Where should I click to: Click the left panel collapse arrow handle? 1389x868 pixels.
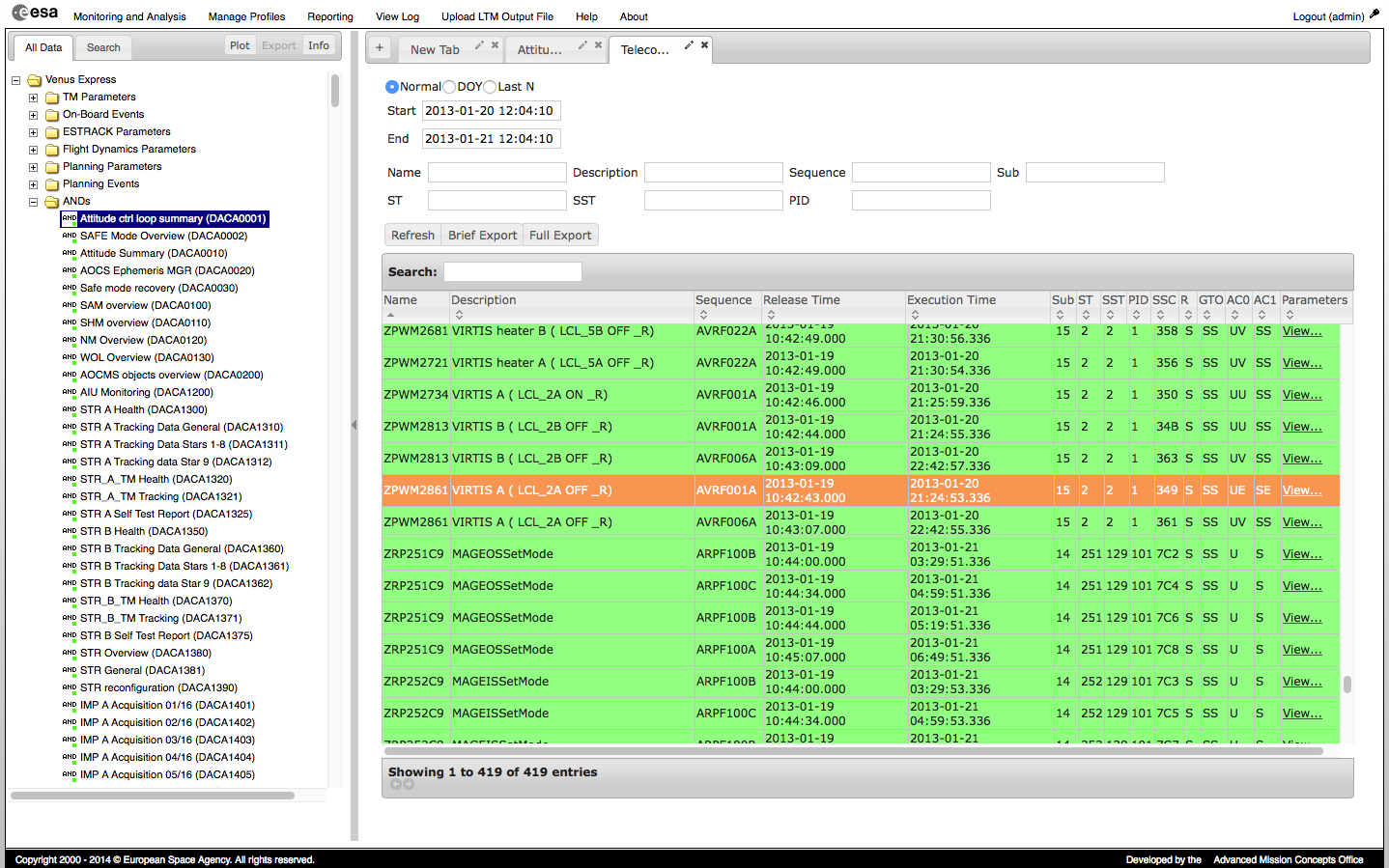(354, 425)
